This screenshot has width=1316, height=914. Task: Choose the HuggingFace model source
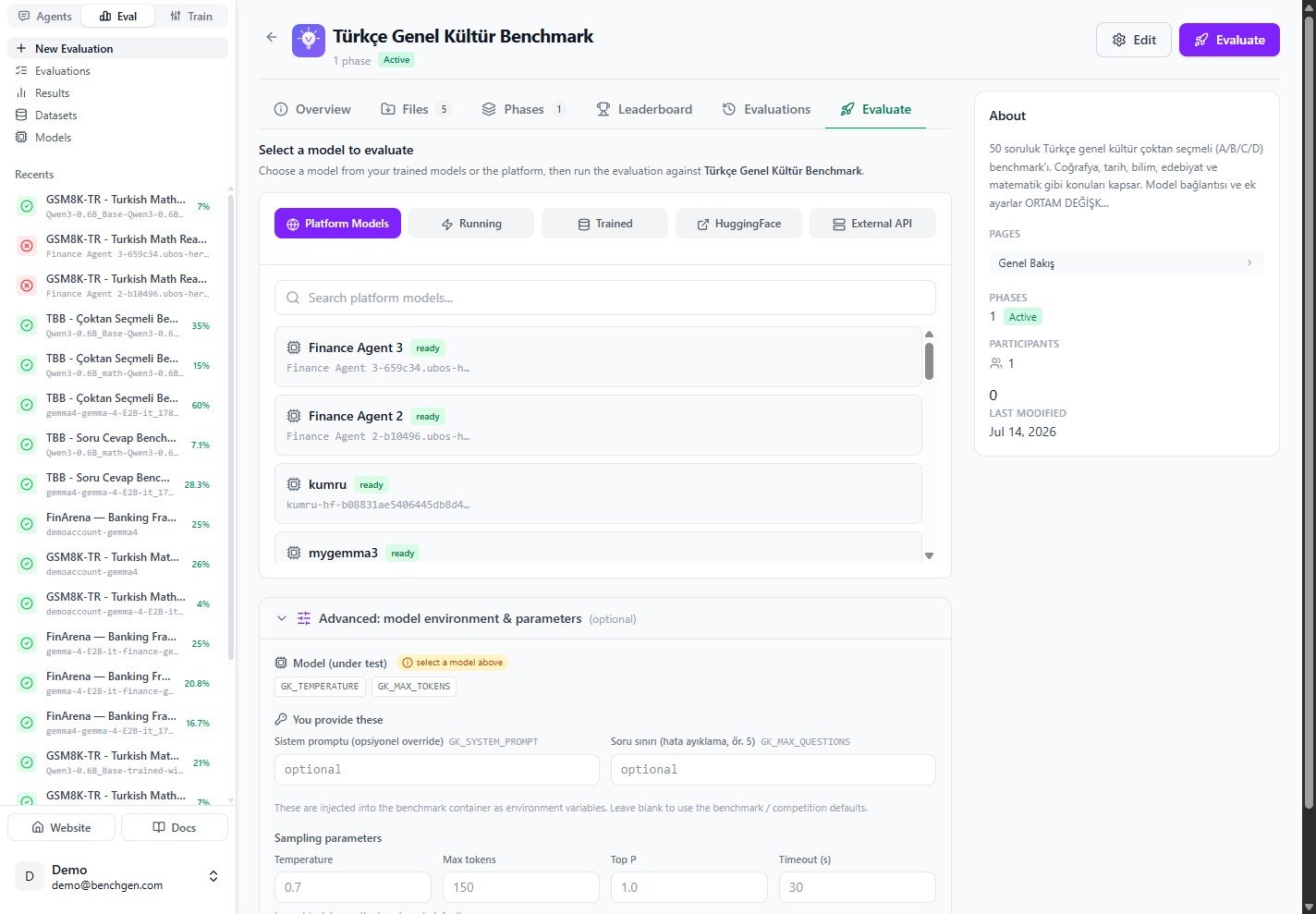coord(738,224)
